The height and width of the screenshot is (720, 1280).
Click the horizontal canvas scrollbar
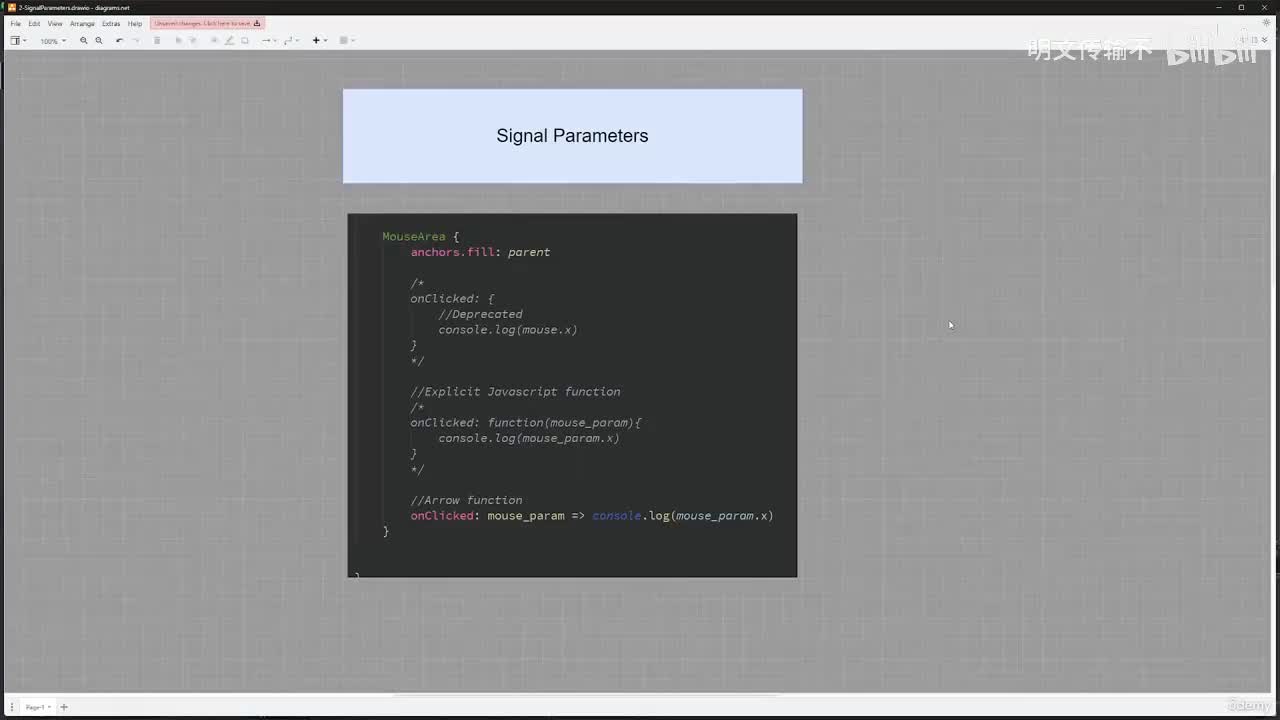click(x=585, y=695)
